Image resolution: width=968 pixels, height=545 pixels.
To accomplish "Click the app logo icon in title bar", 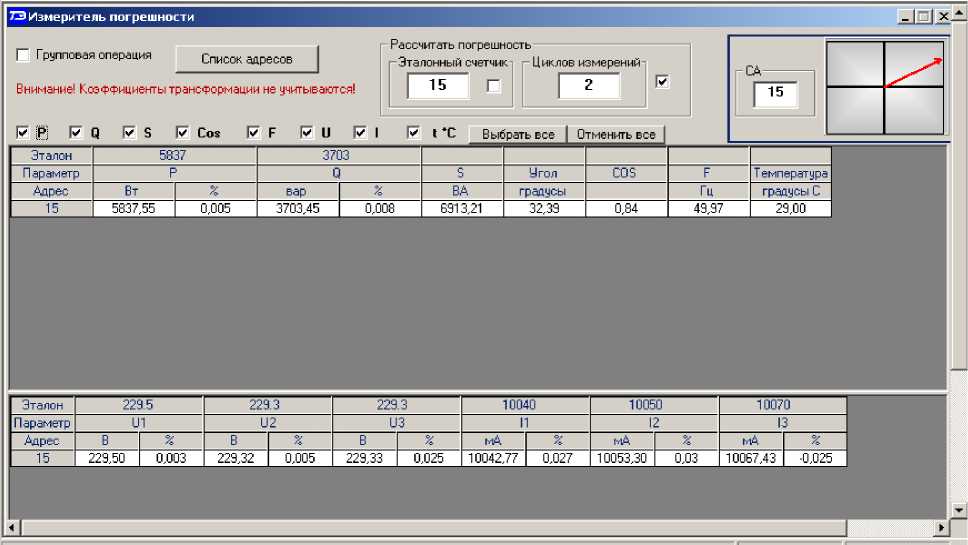I will click(17, 17).
